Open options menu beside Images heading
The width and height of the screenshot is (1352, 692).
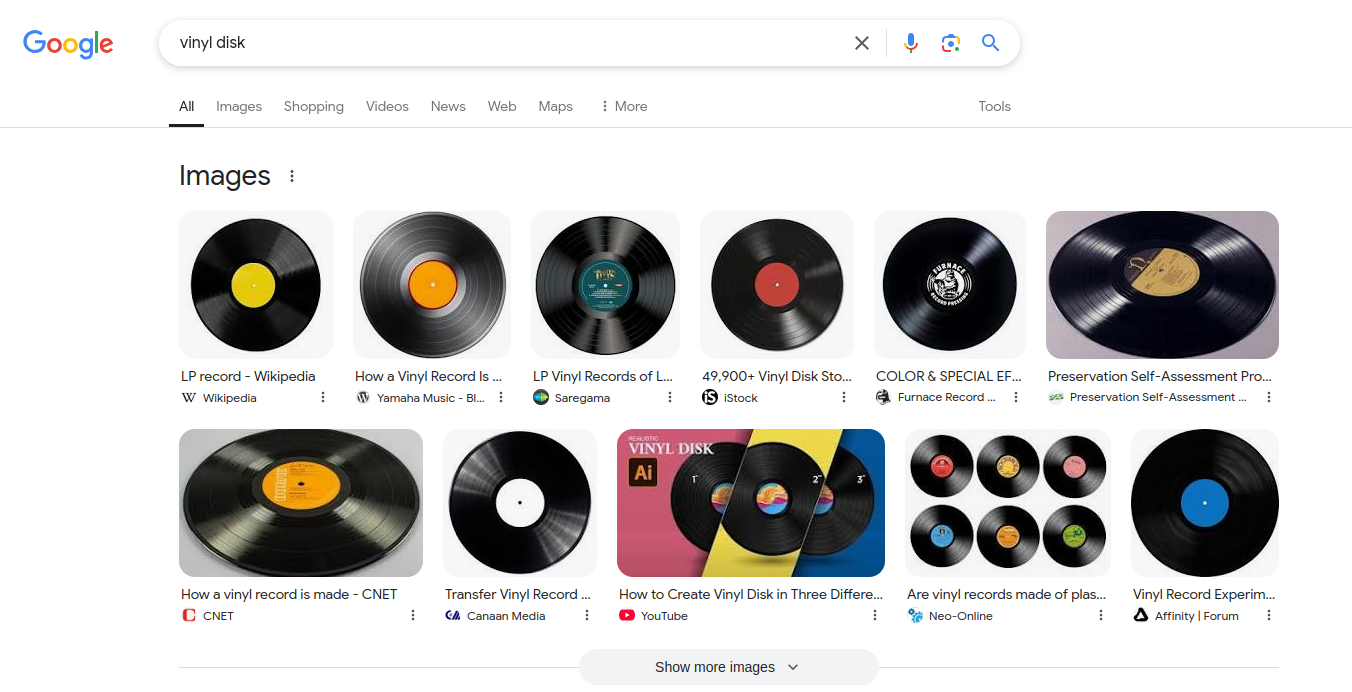(x=292, y=176)
